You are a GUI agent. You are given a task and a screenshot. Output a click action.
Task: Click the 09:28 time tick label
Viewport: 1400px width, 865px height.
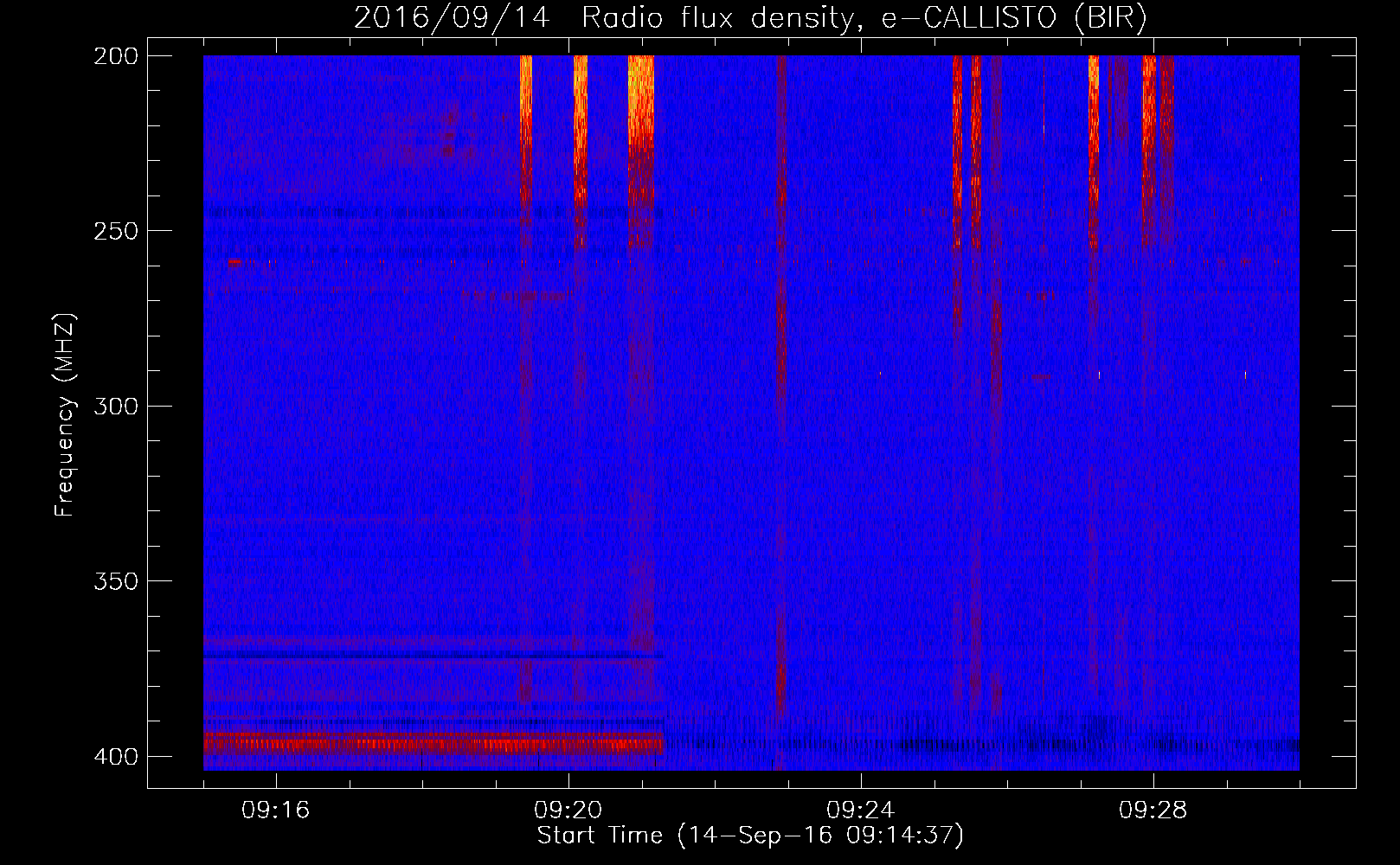click(1153, 811)
